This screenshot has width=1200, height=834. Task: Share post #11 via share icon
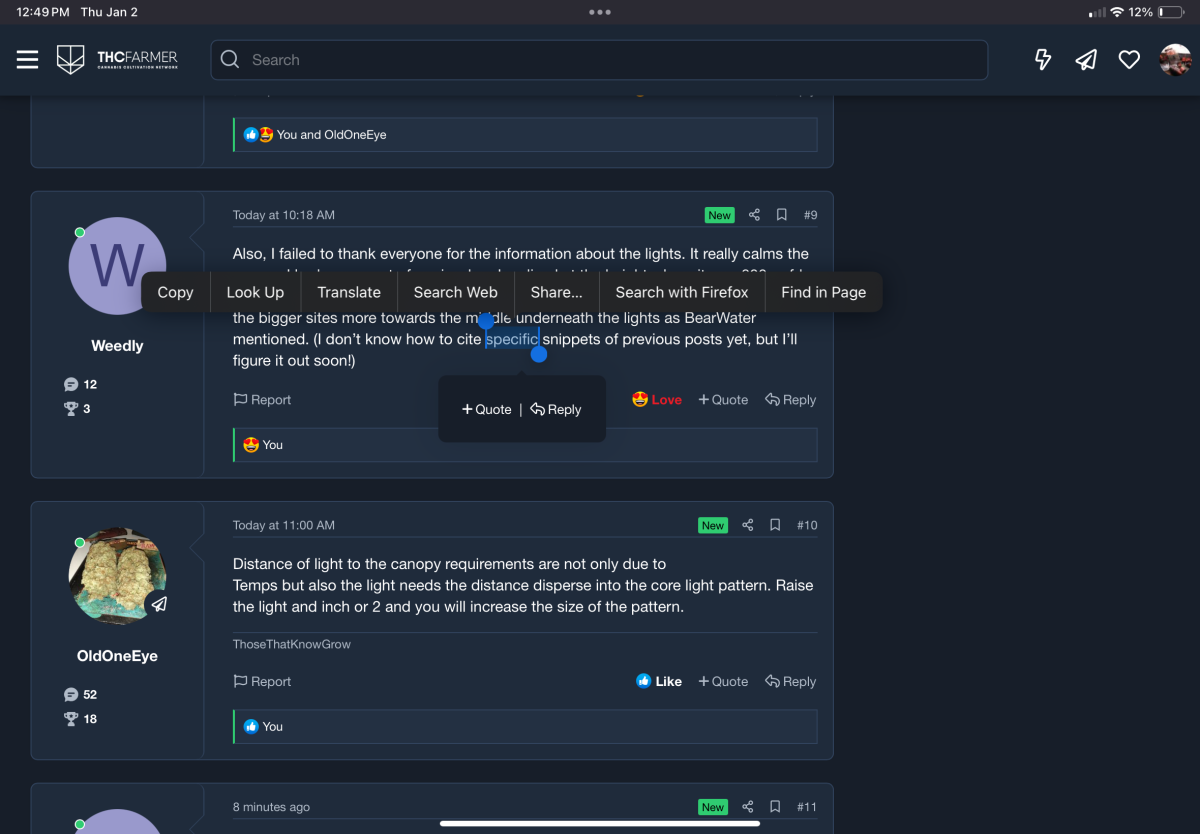(x=748, y=807)
